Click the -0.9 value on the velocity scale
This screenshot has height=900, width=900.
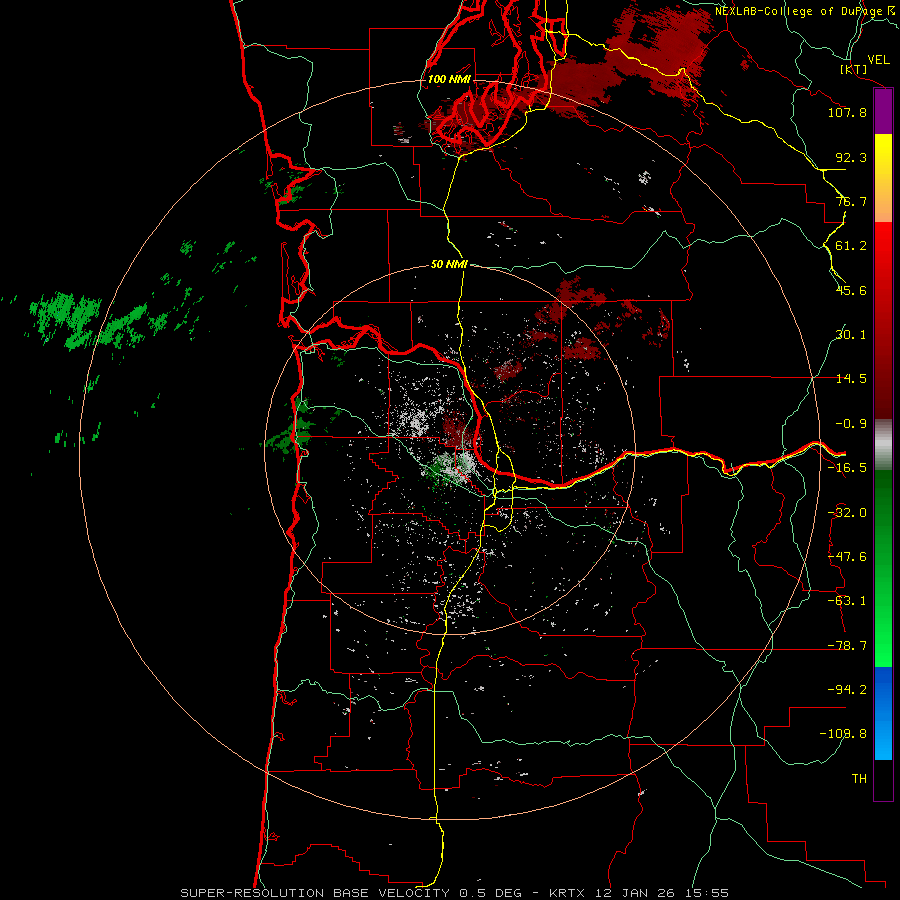coord(851,424)
